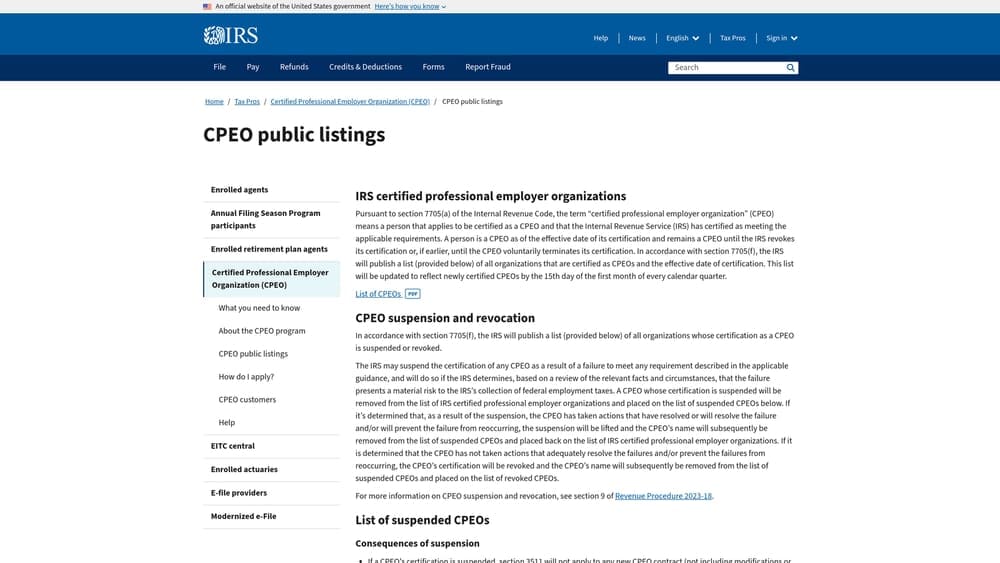Open the English language dropdown
Viewport: 1000px width, 563px height.
pos(682,38)
